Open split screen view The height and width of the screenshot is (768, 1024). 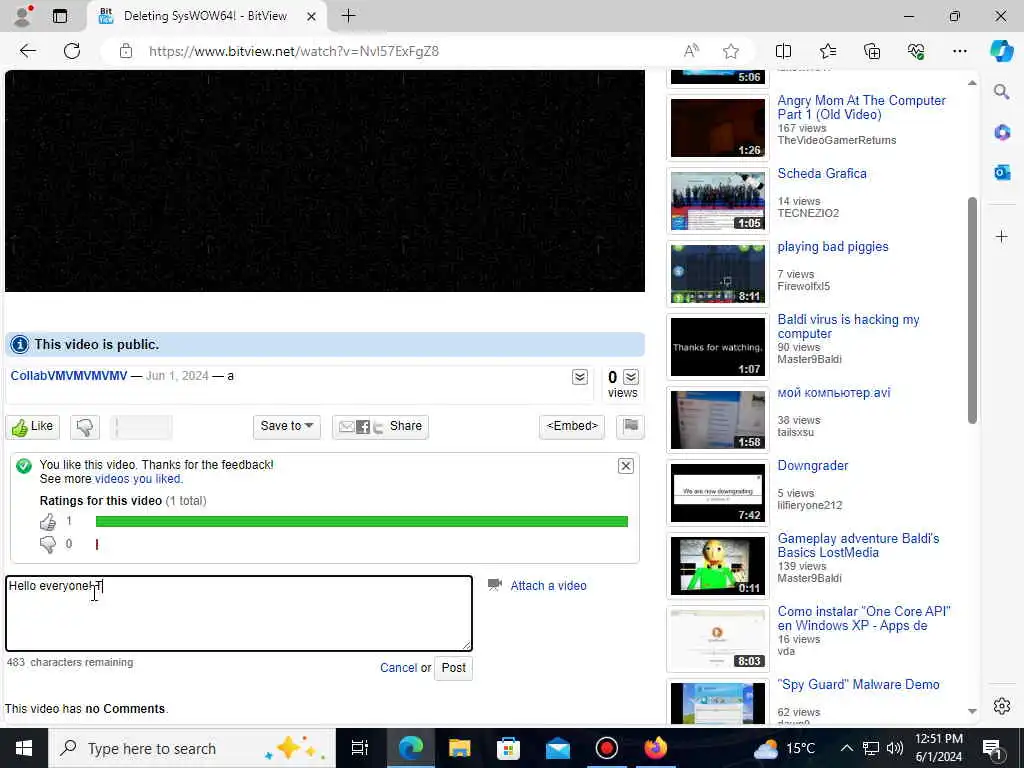pyautogui.click(x=783, y=51)
